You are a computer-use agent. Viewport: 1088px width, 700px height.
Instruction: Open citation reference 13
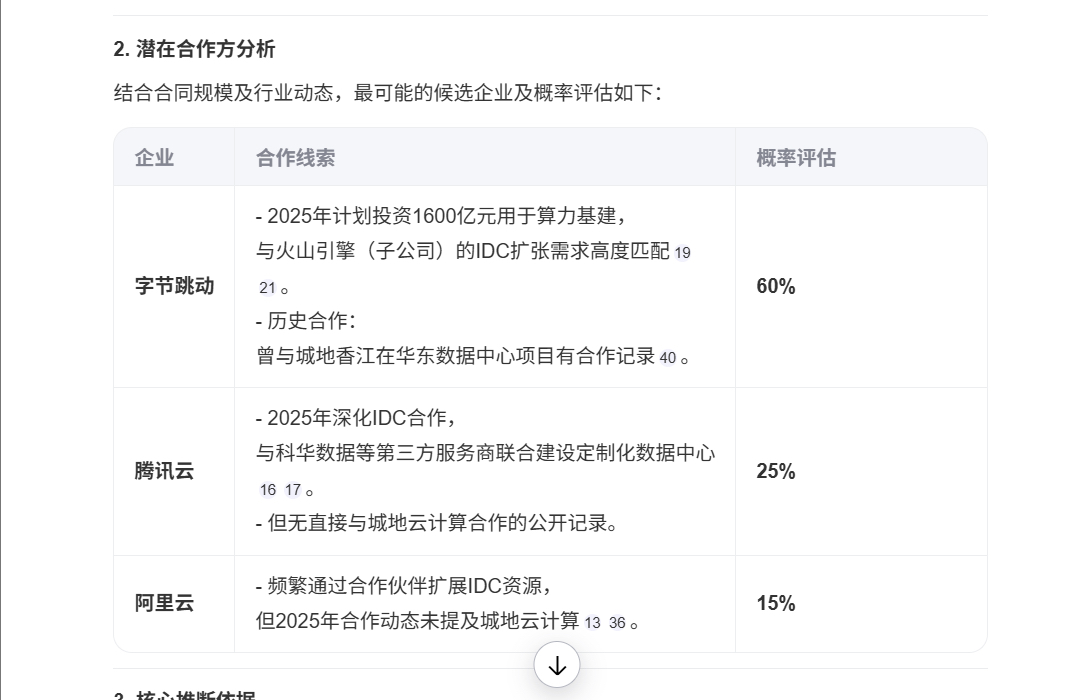tap(592, 623)
